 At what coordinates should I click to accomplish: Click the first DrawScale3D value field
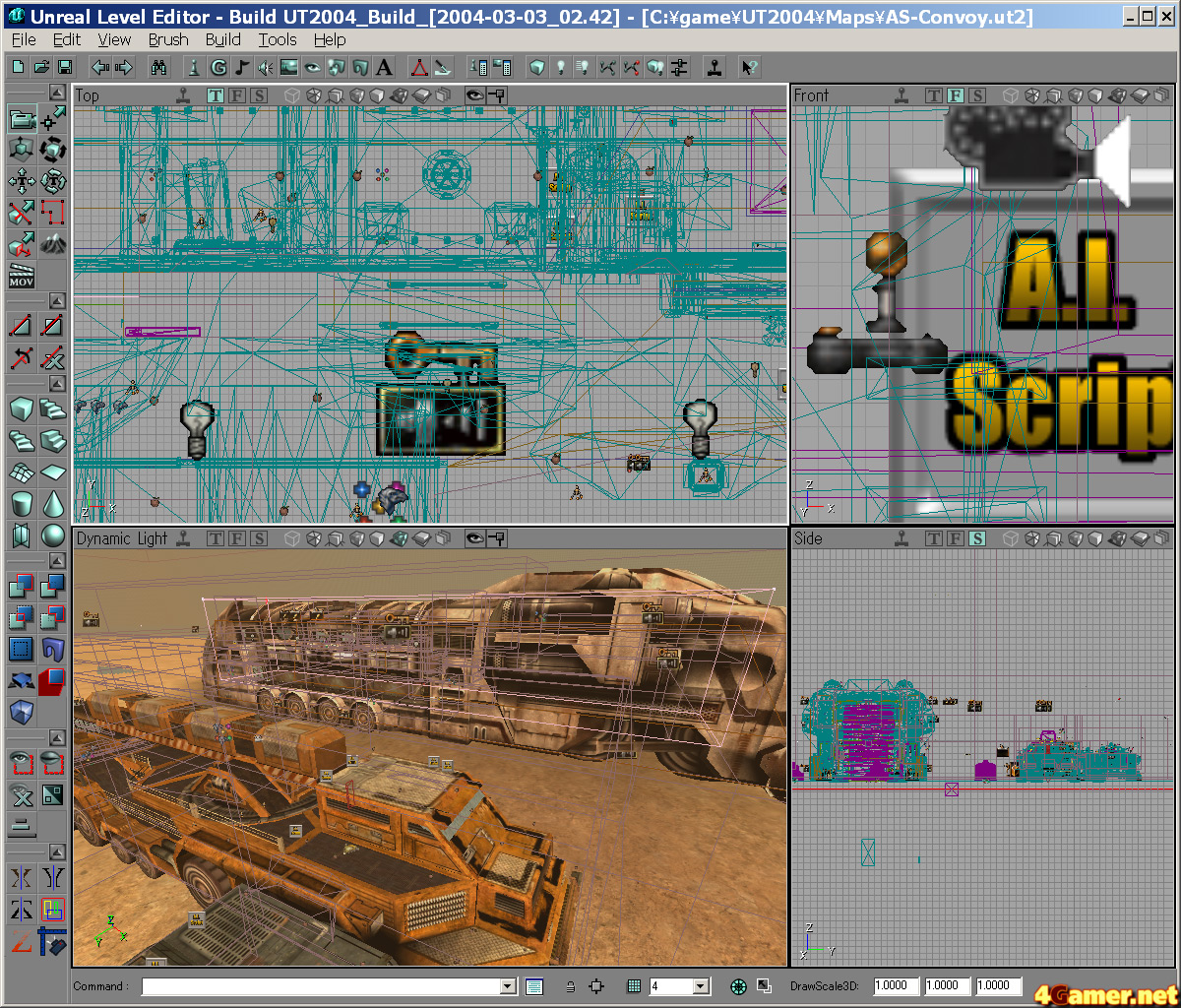pyautogui.click(x=896, y=985)
